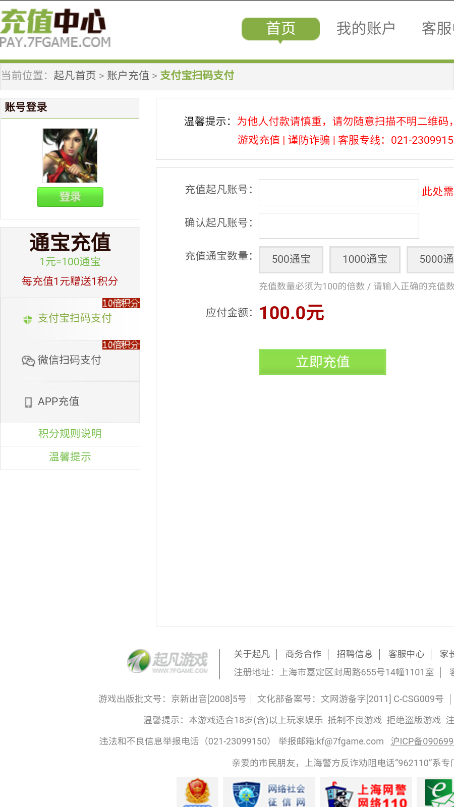Focus the 充值起凡账号 input field
The image size is (454, 807).
pyautogui.click(x=339, y=192)
